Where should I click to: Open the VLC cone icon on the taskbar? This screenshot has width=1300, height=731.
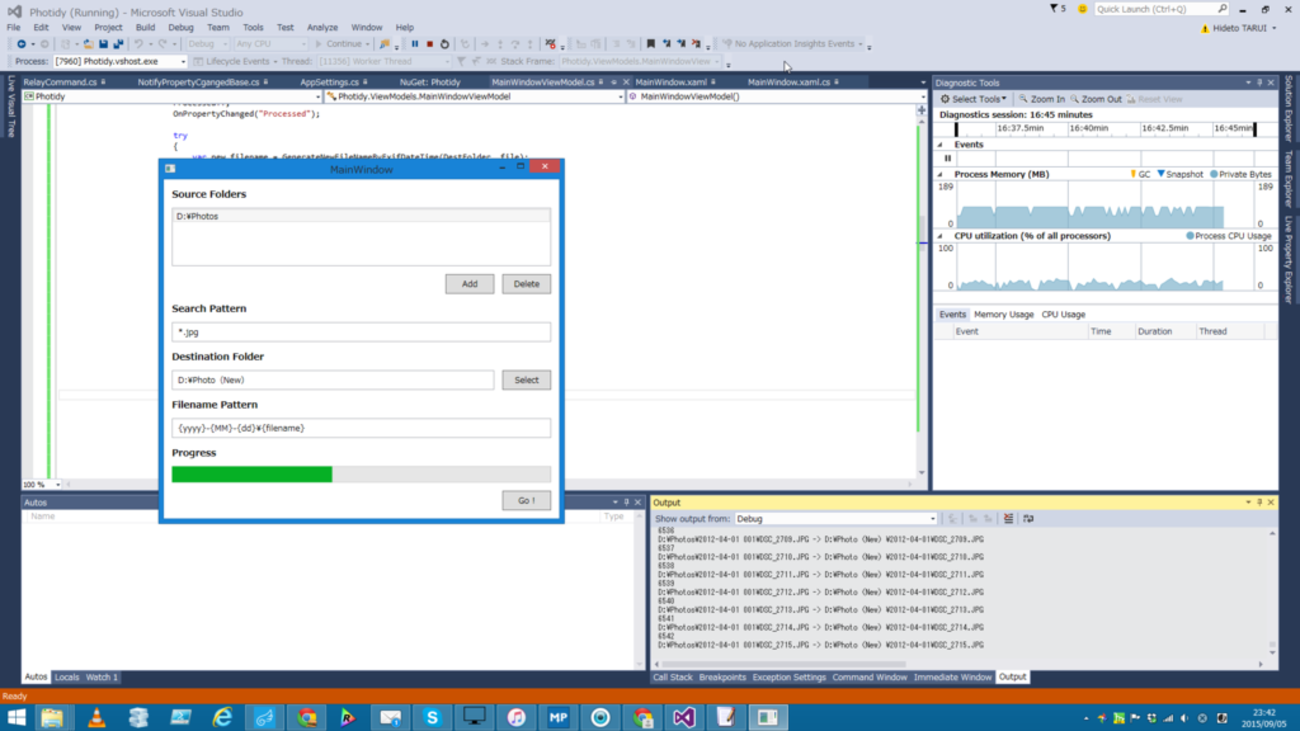[96, 717]
